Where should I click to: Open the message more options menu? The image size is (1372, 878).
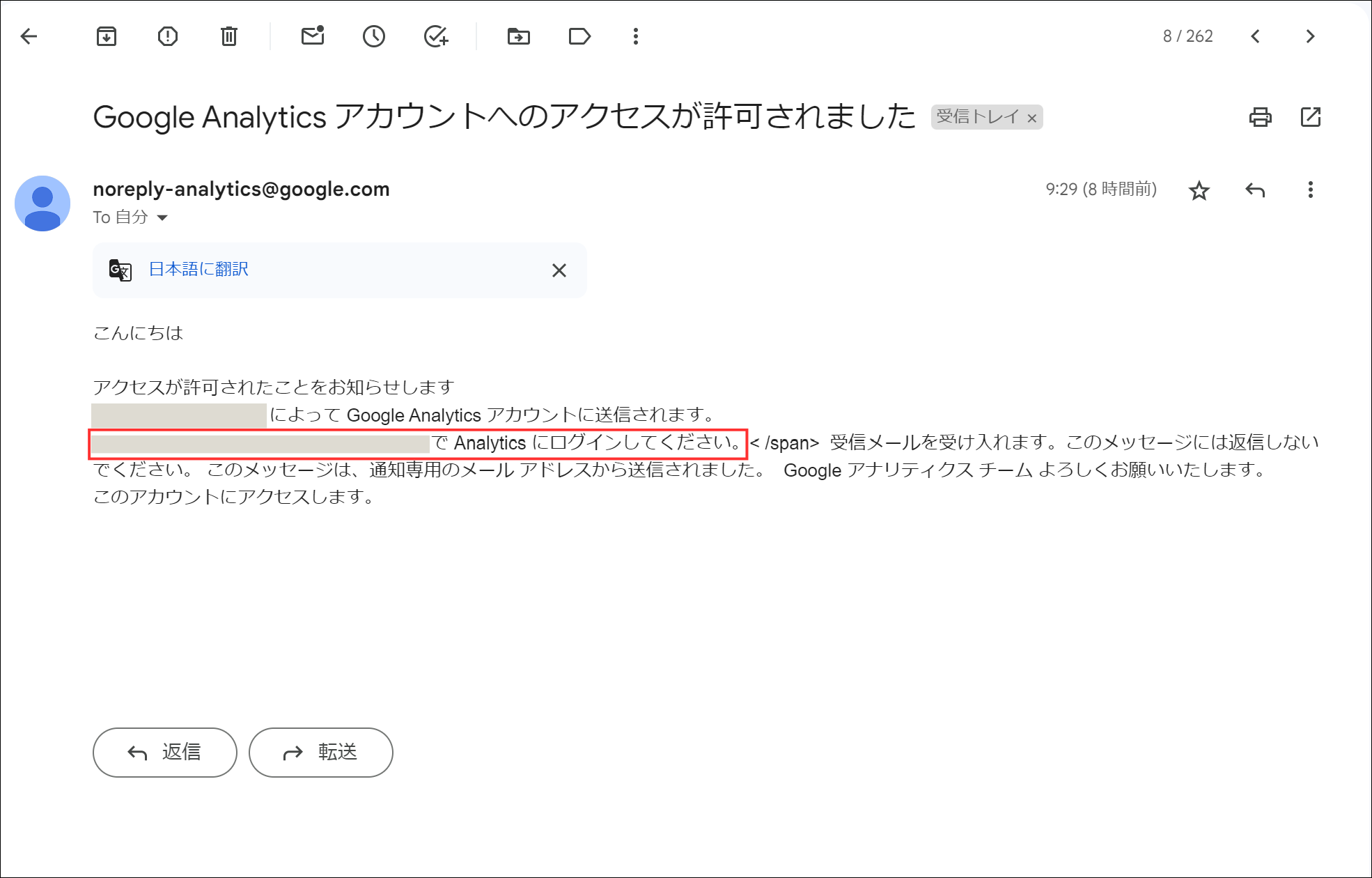coord(1311,190)
